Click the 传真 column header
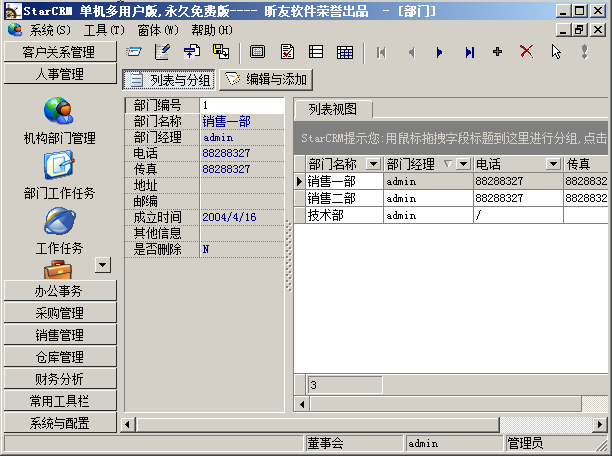The width and height of the screenshot is (612, 456). point(586,164)
